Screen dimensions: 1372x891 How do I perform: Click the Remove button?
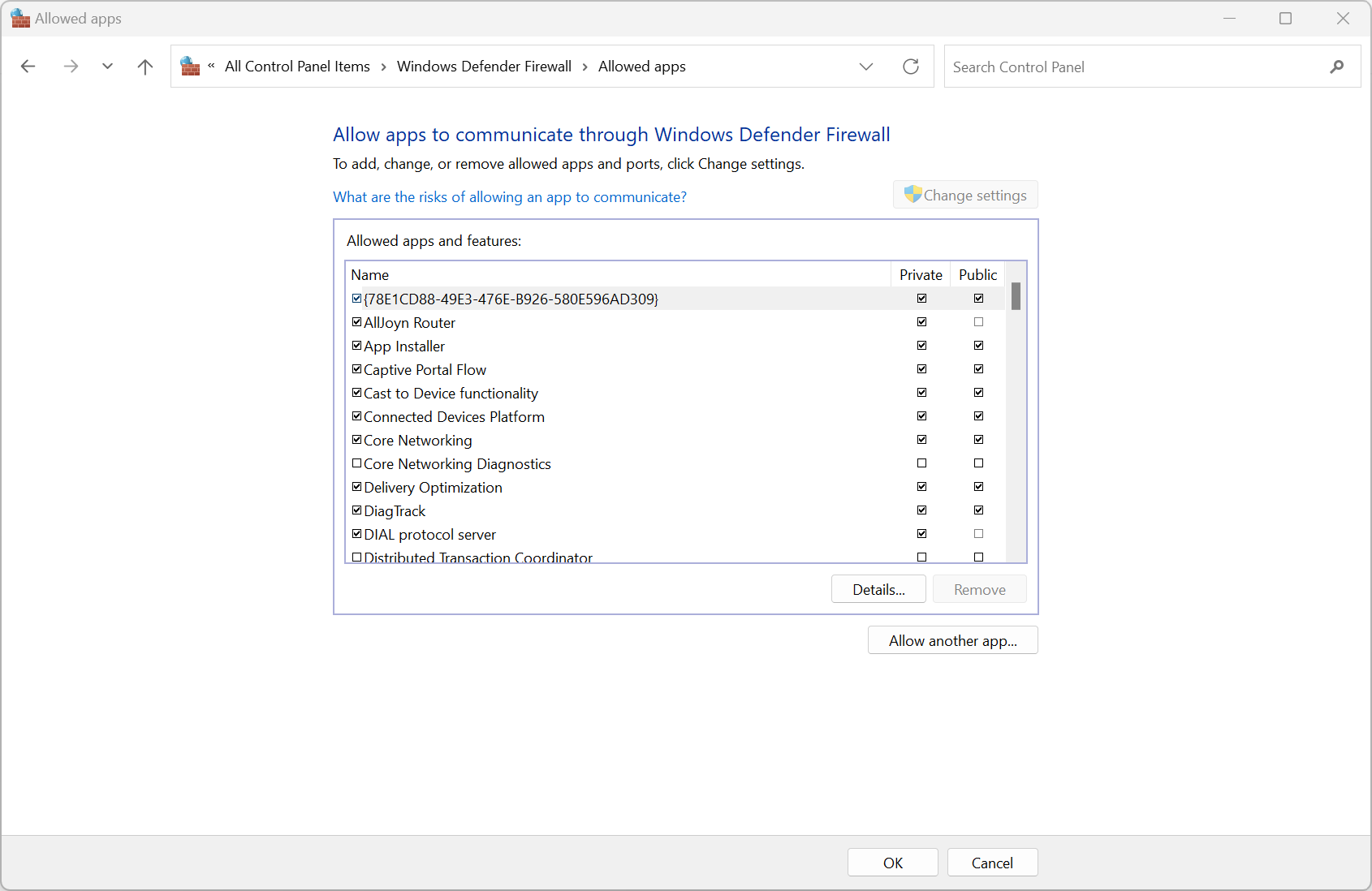coord(979,589)
